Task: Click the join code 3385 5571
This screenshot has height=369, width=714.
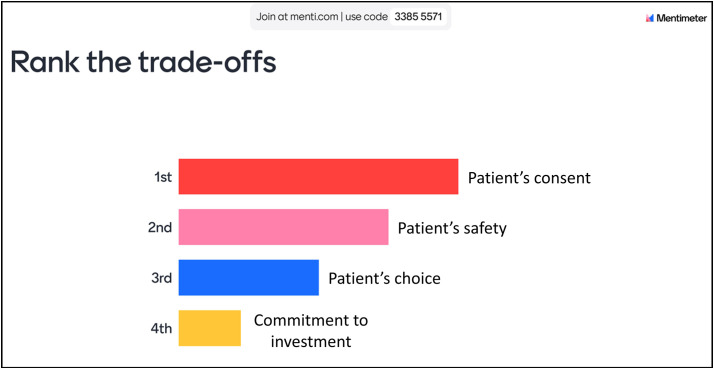Action: (418, 17)
